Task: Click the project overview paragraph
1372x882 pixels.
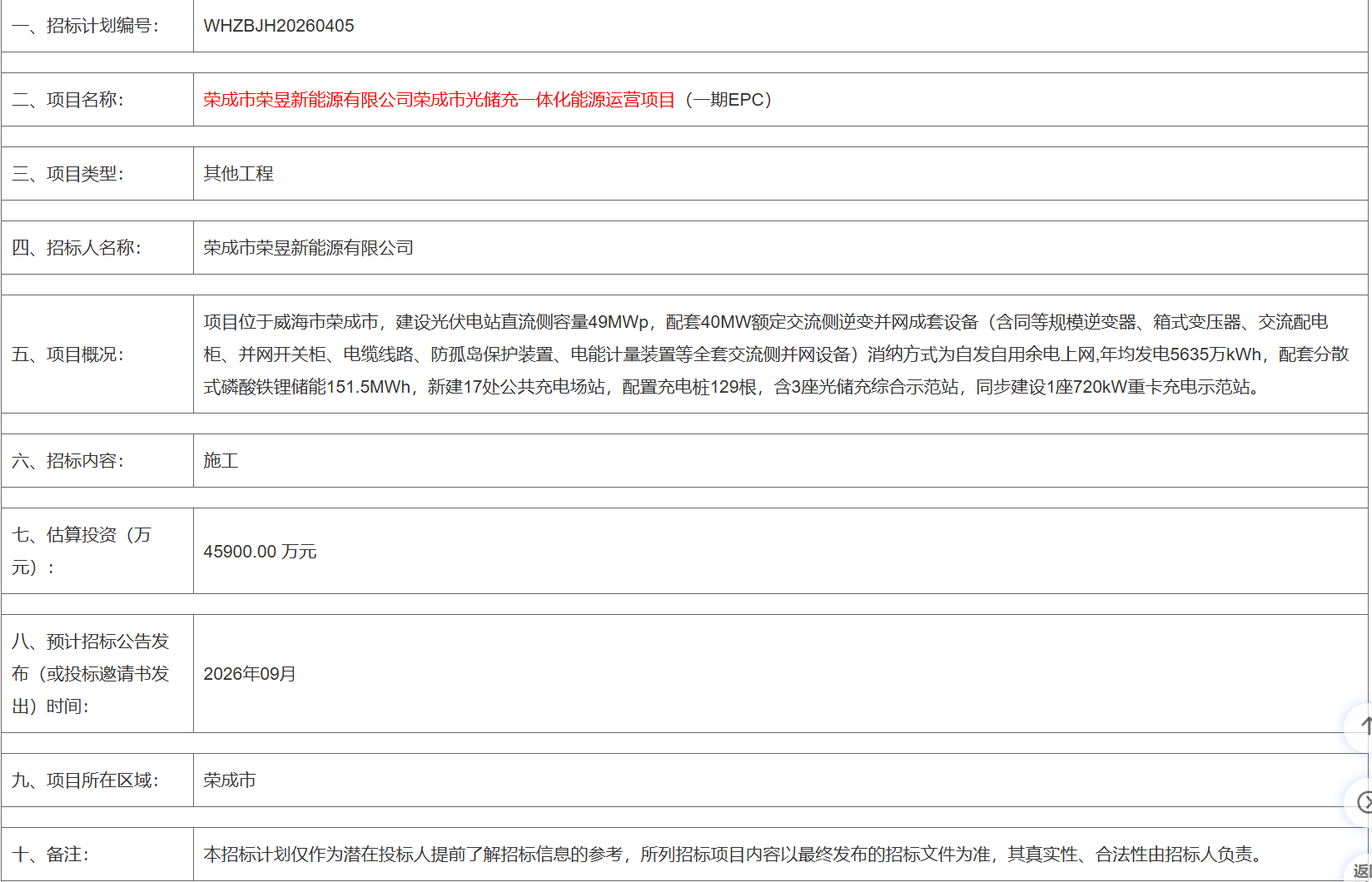Action: click(776, 354)
